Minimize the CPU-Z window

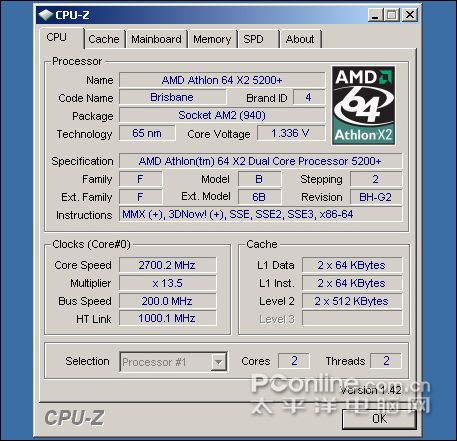(x=375, y=15)
